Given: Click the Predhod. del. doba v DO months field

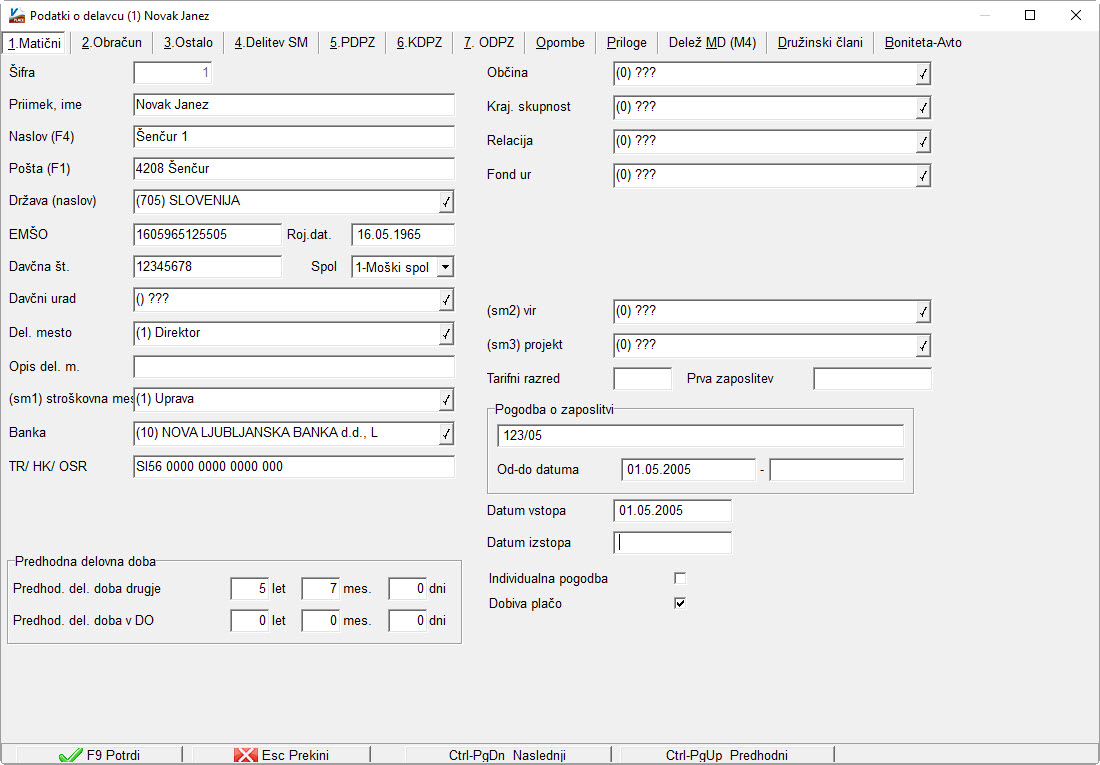Looking at the screenshot, I should coord(321,620).
